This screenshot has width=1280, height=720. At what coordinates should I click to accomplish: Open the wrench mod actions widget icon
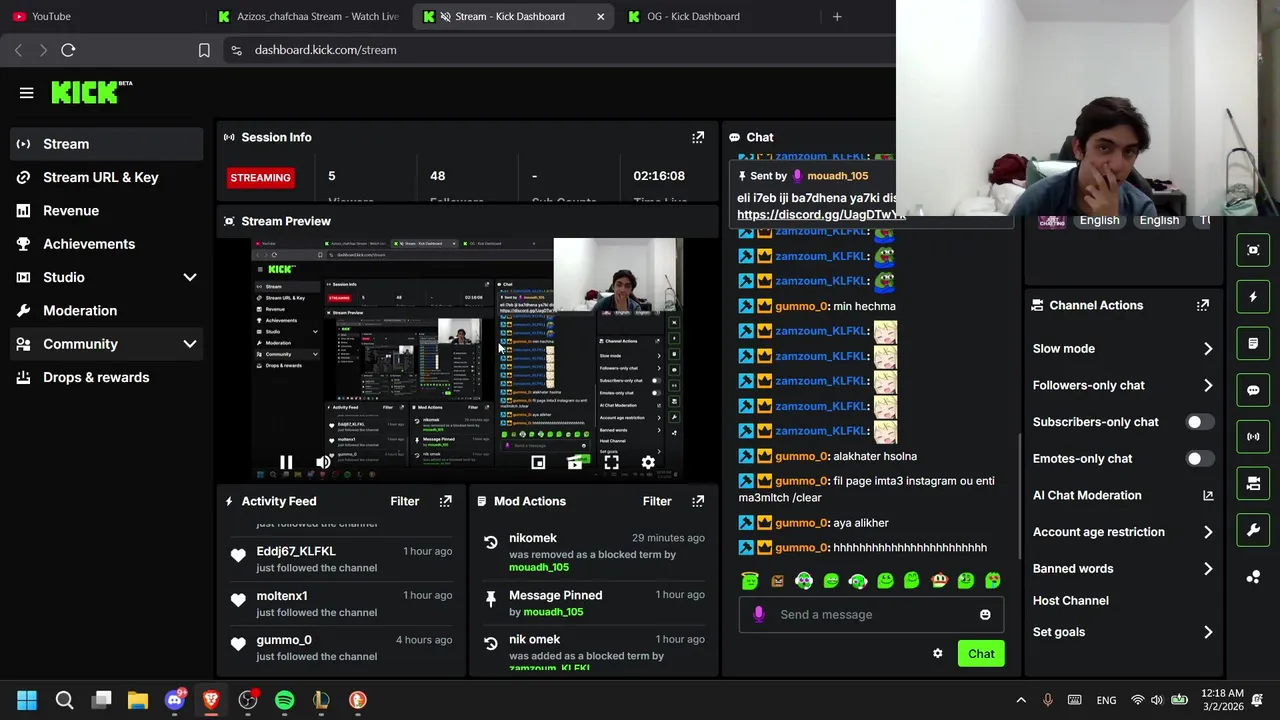click(1253, 530)
